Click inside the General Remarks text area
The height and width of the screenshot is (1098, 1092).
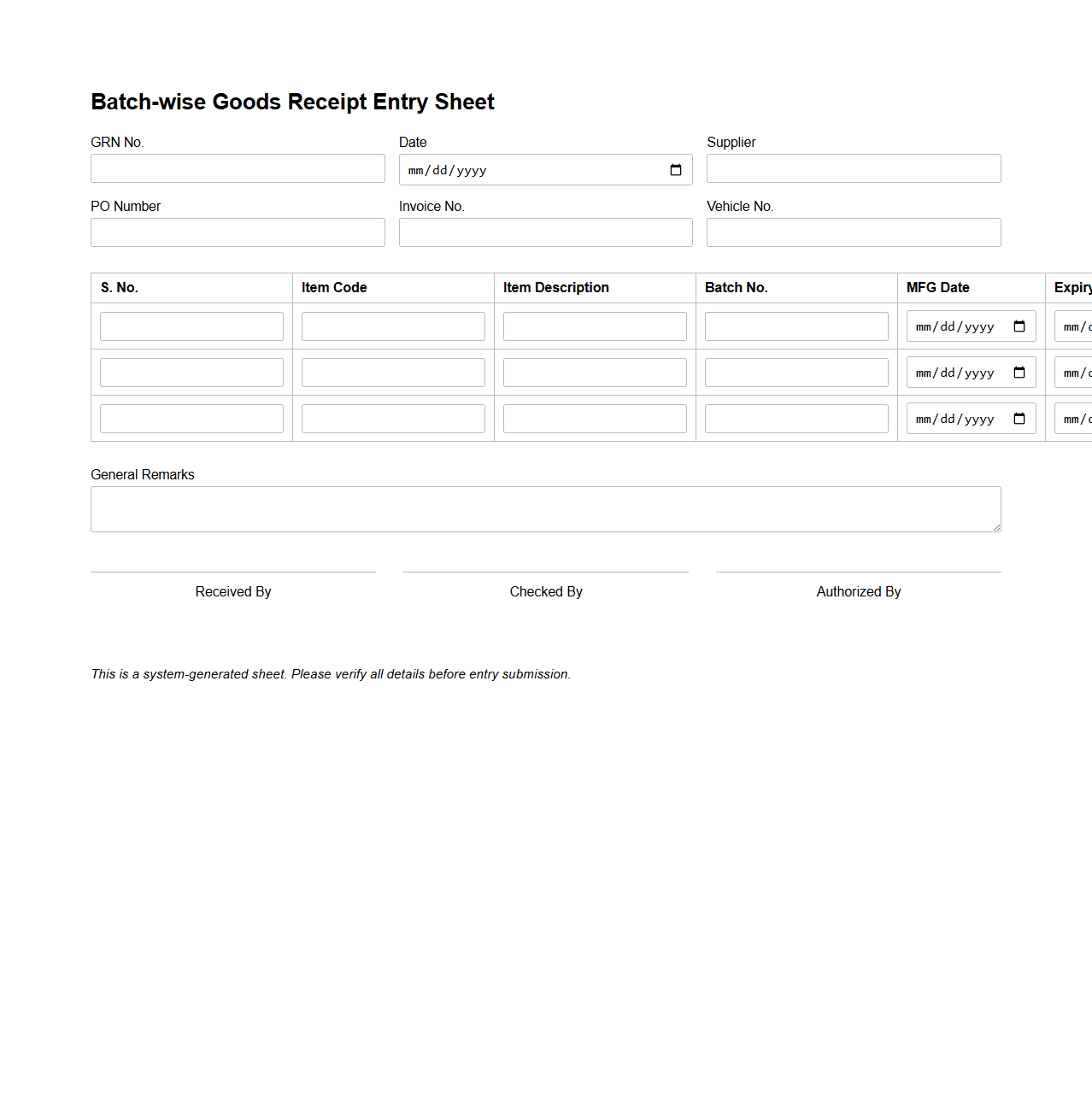coord(545,508)
